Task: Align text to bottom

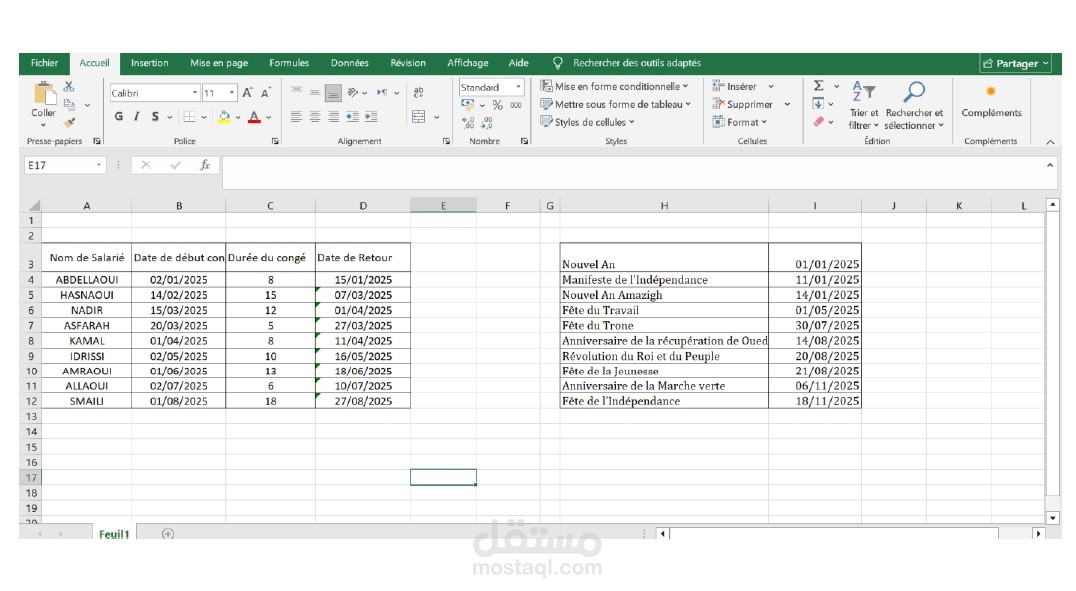Action: click(333, 92)
